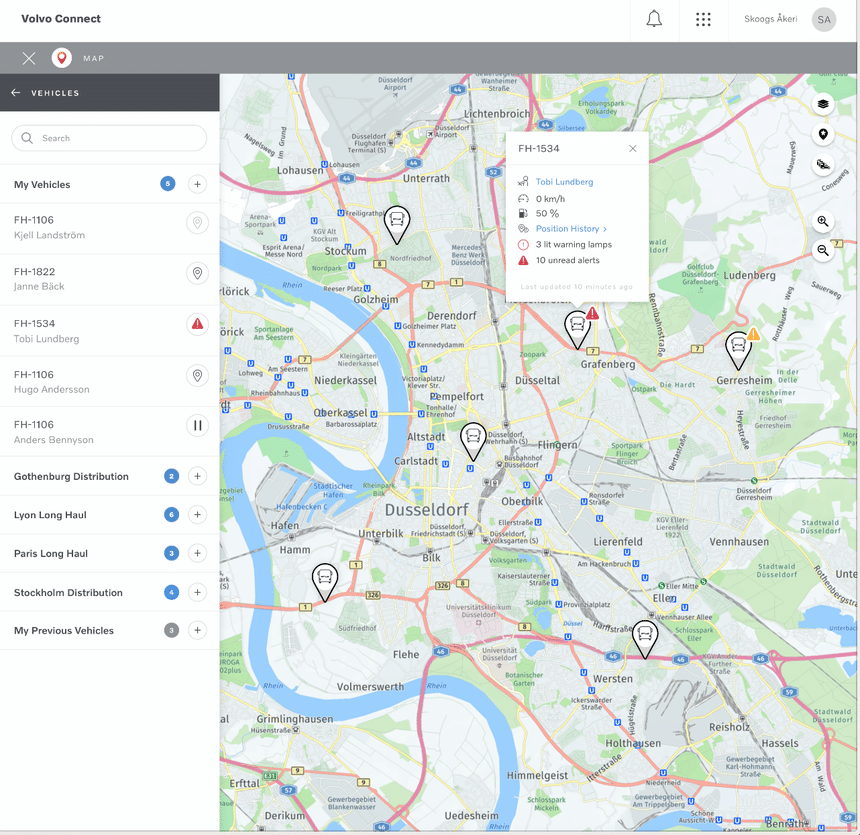Screen dimensions: 860x835
Task: Zoom in on the map
Action: (x=823, y=222)
